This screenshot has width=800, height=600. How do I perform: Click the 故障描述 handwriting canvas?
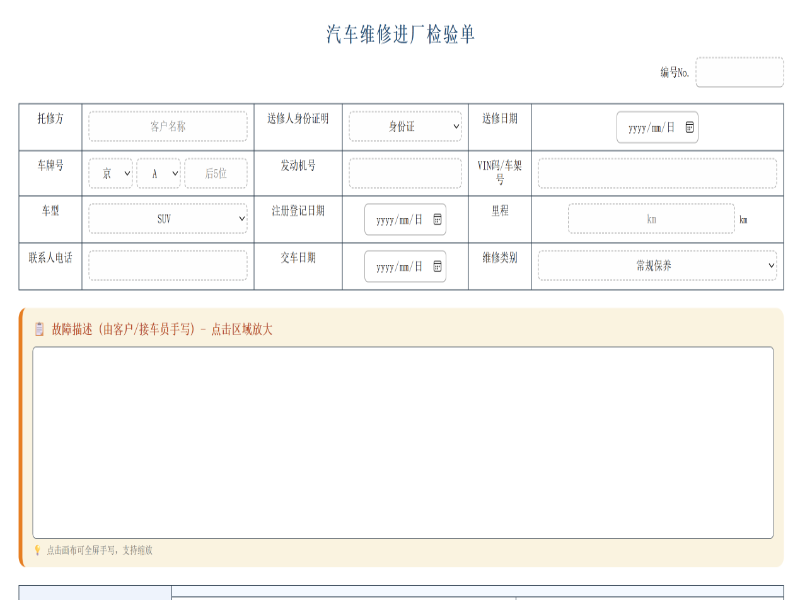(x=403, y=442)
